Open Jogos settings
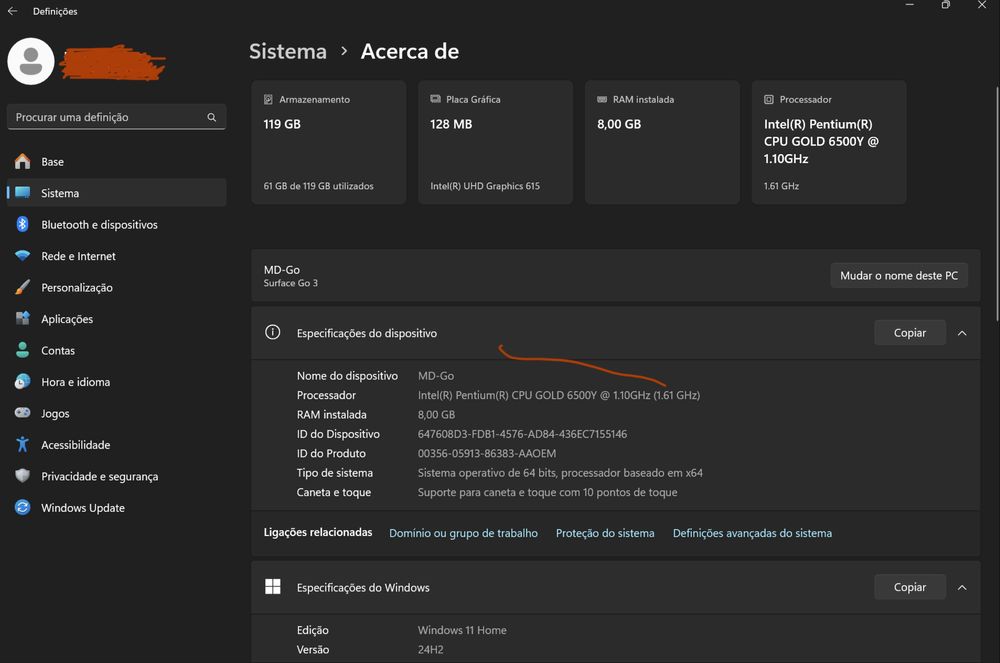Image resolution: width=1000 pixels, height=663 pixels. coord(117,413)
